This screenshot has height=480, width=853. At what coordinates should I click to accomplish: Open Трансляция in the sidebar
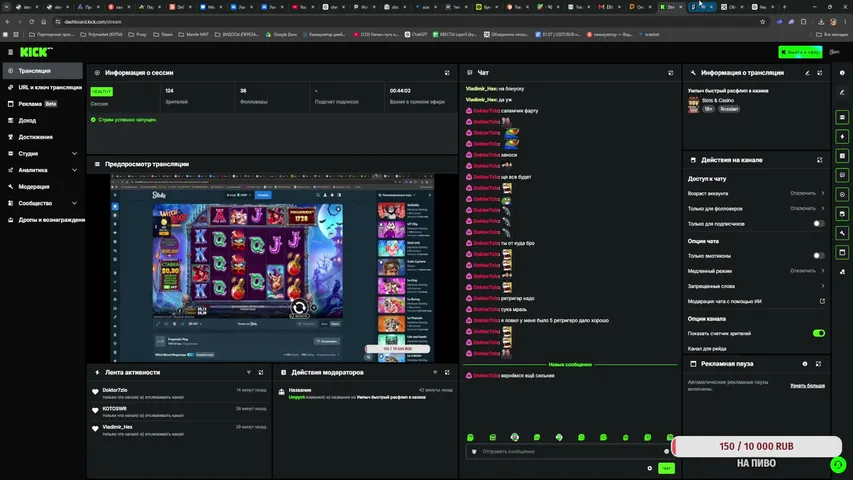42,71
